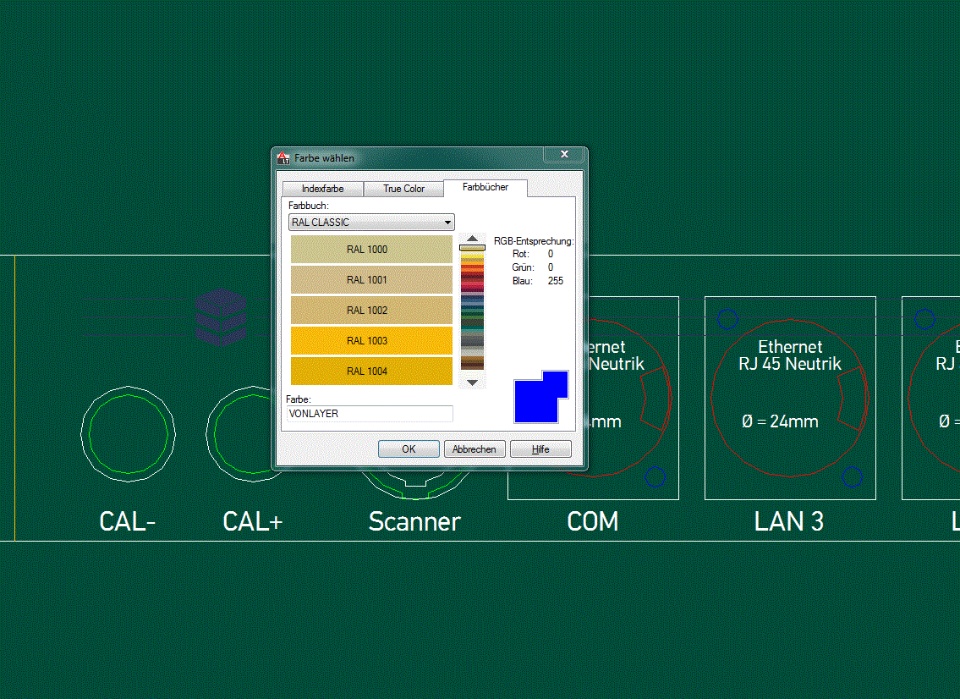Click the blue color preview box
Image resolution: width=960 pixels, height=699 pixels.
coord(540,397)
